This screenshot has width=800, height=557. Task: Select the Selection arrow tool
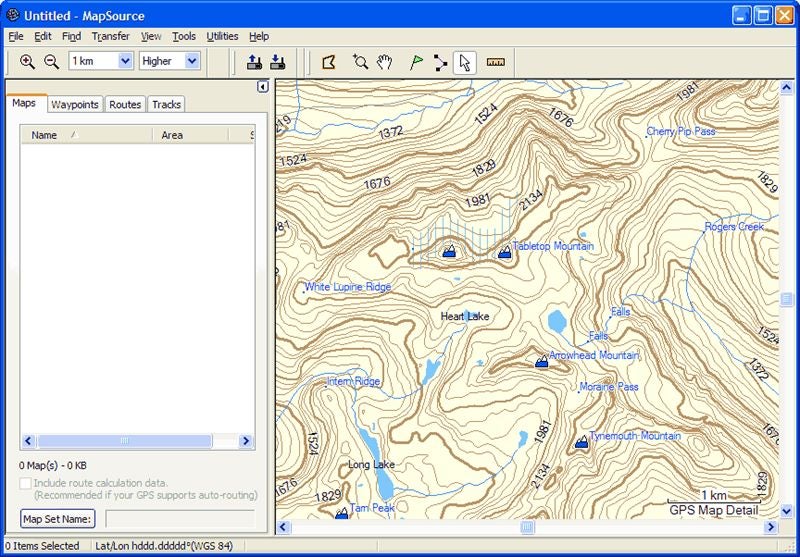pyautogui.click(x=465, y=63)
